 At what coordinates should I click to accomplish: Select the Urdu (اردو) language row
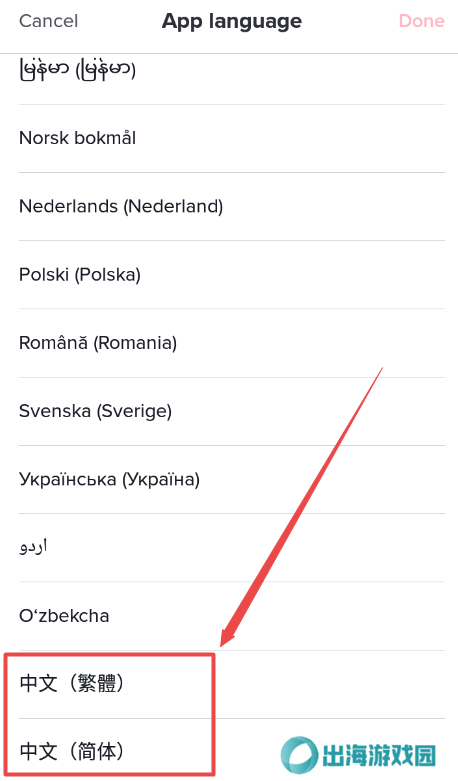[231, 547]
